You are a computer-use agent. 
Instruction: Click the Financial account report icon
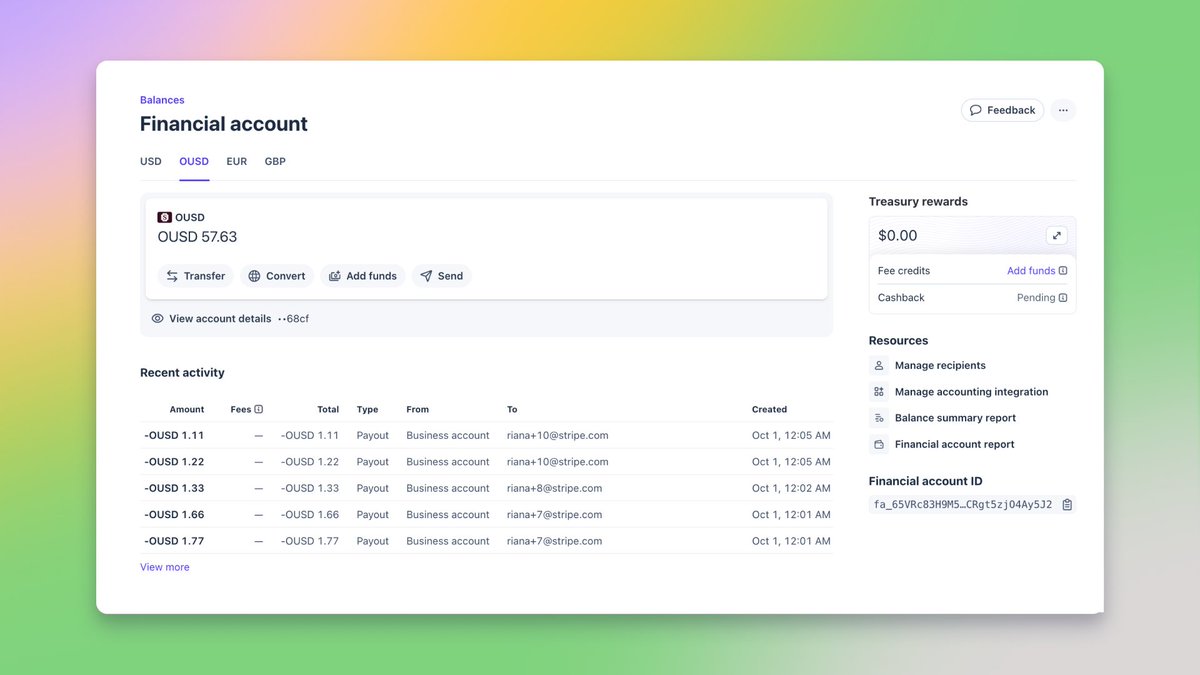pyautogui.click(x=879, y=444)
